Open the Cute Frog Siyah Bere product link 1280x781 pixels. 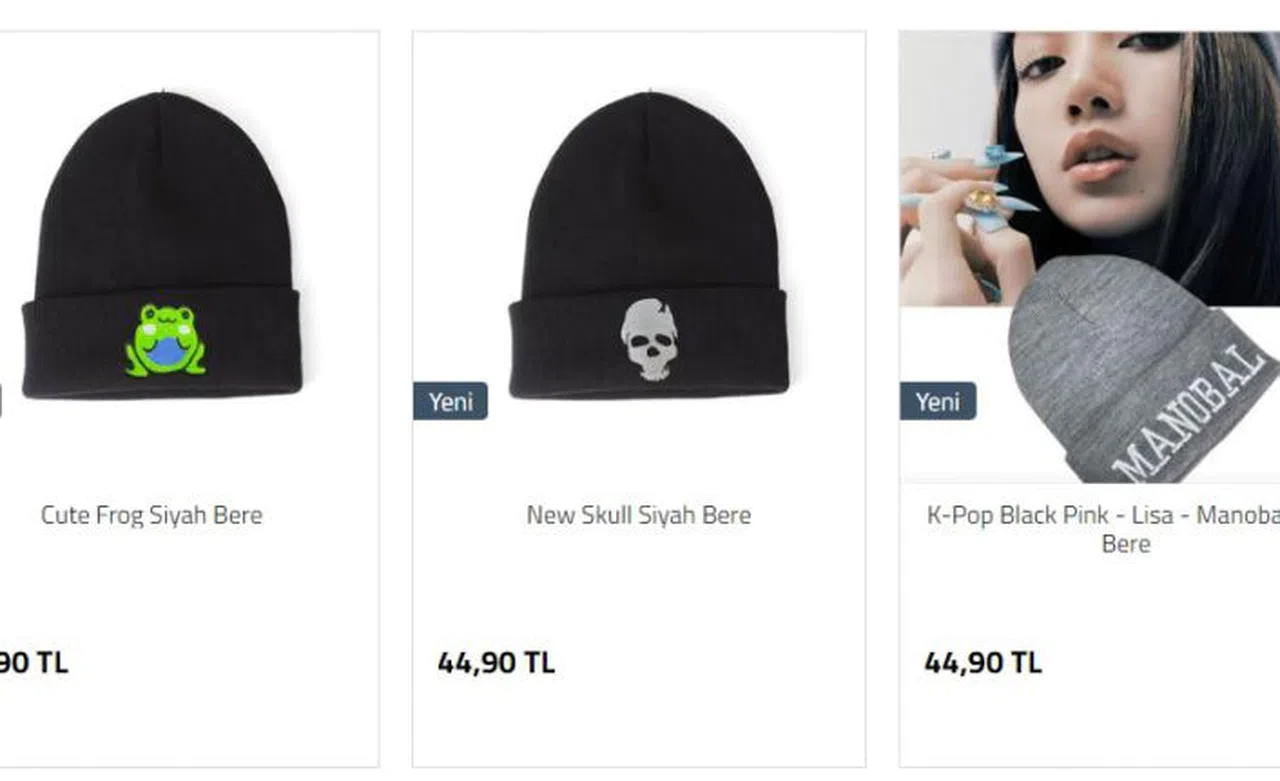pyautogui.click(x=152, y=515)
